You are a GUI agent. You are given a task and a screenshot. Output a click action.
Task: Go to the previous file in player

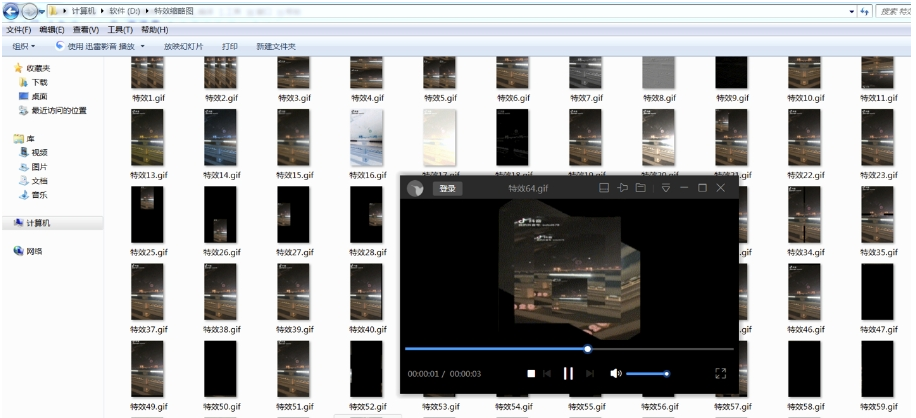[x=547, y=373]
